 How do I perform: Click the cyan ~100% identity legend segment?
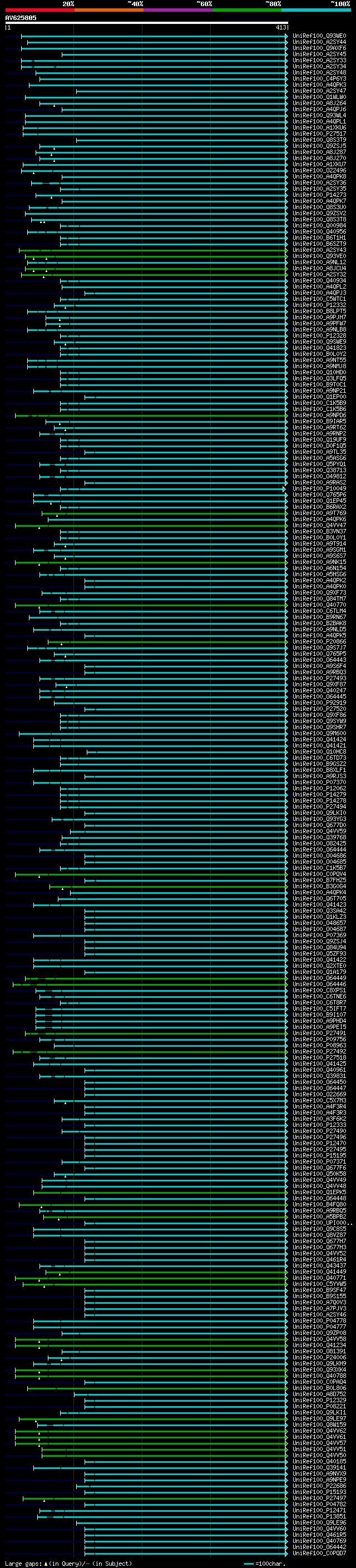coord(316,10)
